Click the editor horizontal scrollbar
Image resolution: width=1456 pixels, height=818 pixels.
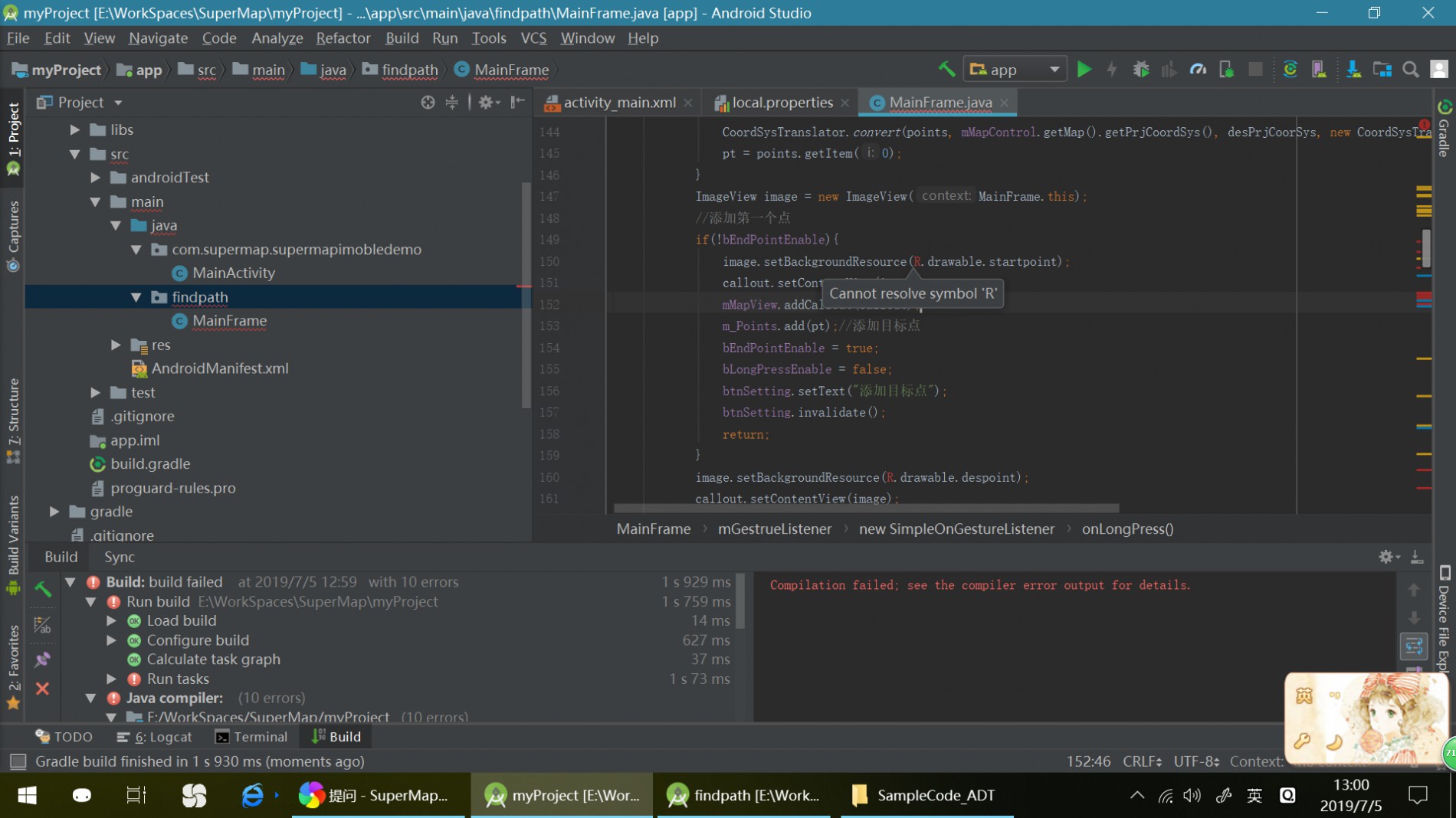866,509
